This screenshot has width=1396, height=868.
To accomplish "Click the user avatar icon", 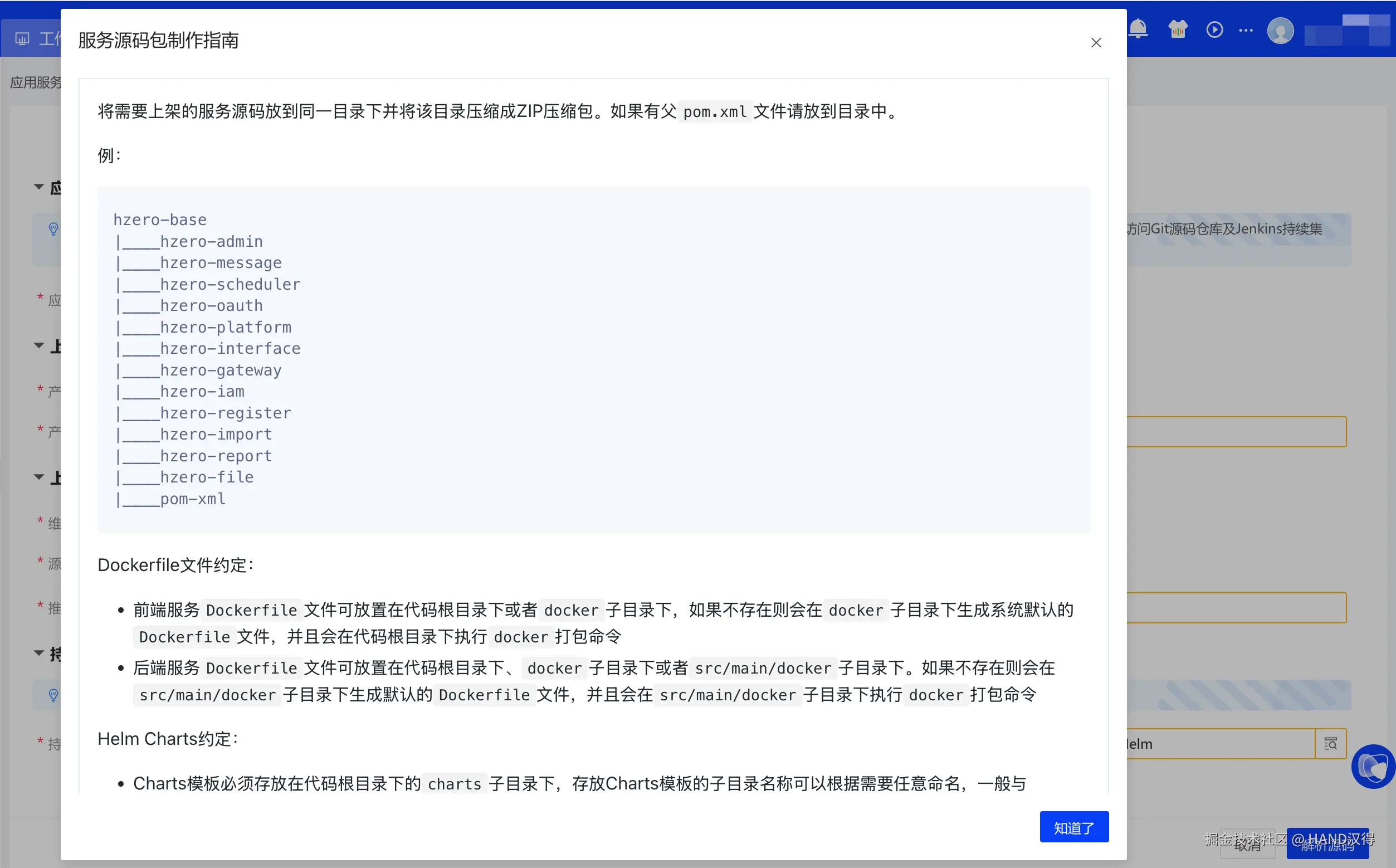I will pyautogui.click(x=1280, y=31).
